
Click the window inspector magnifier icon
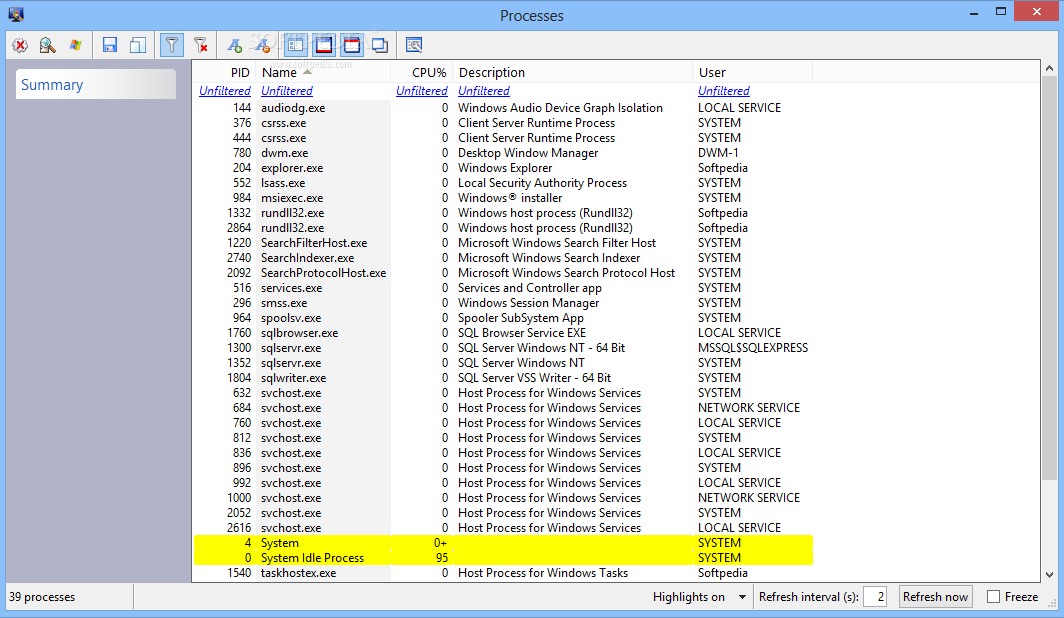pos(414,45)
